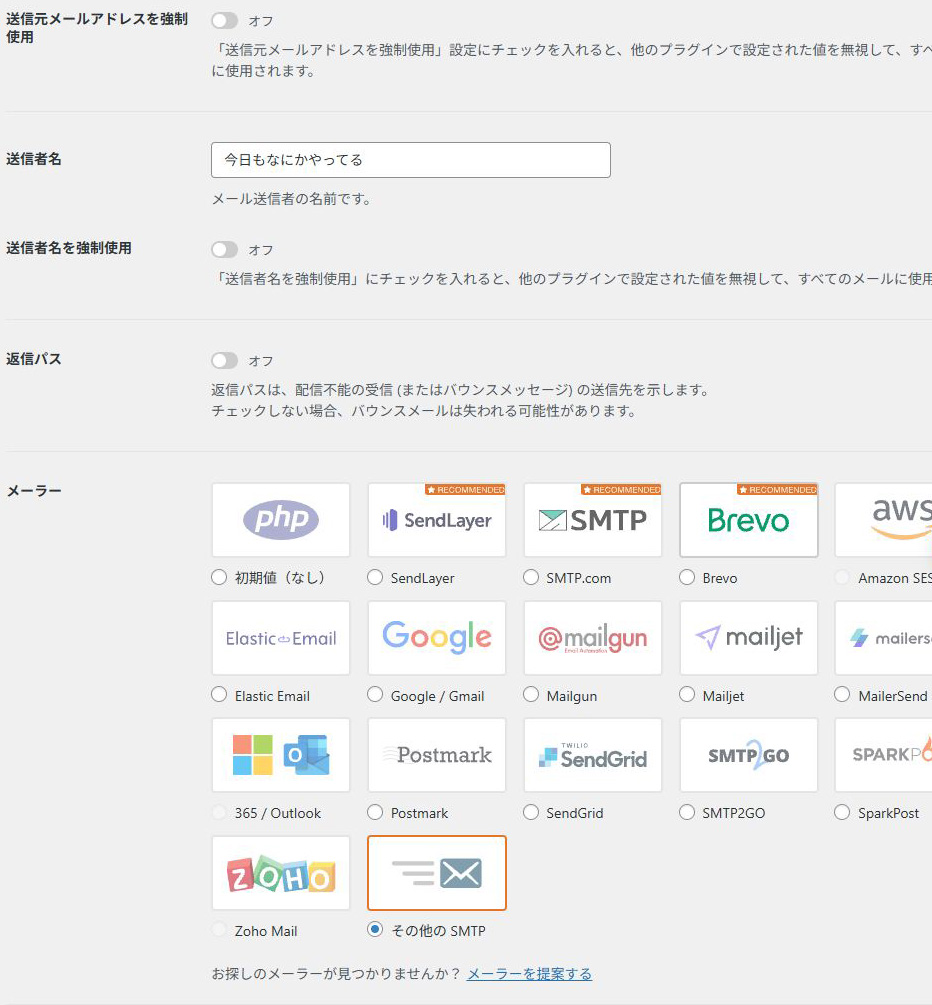Click the SparkPost logo card

(884, 755)
